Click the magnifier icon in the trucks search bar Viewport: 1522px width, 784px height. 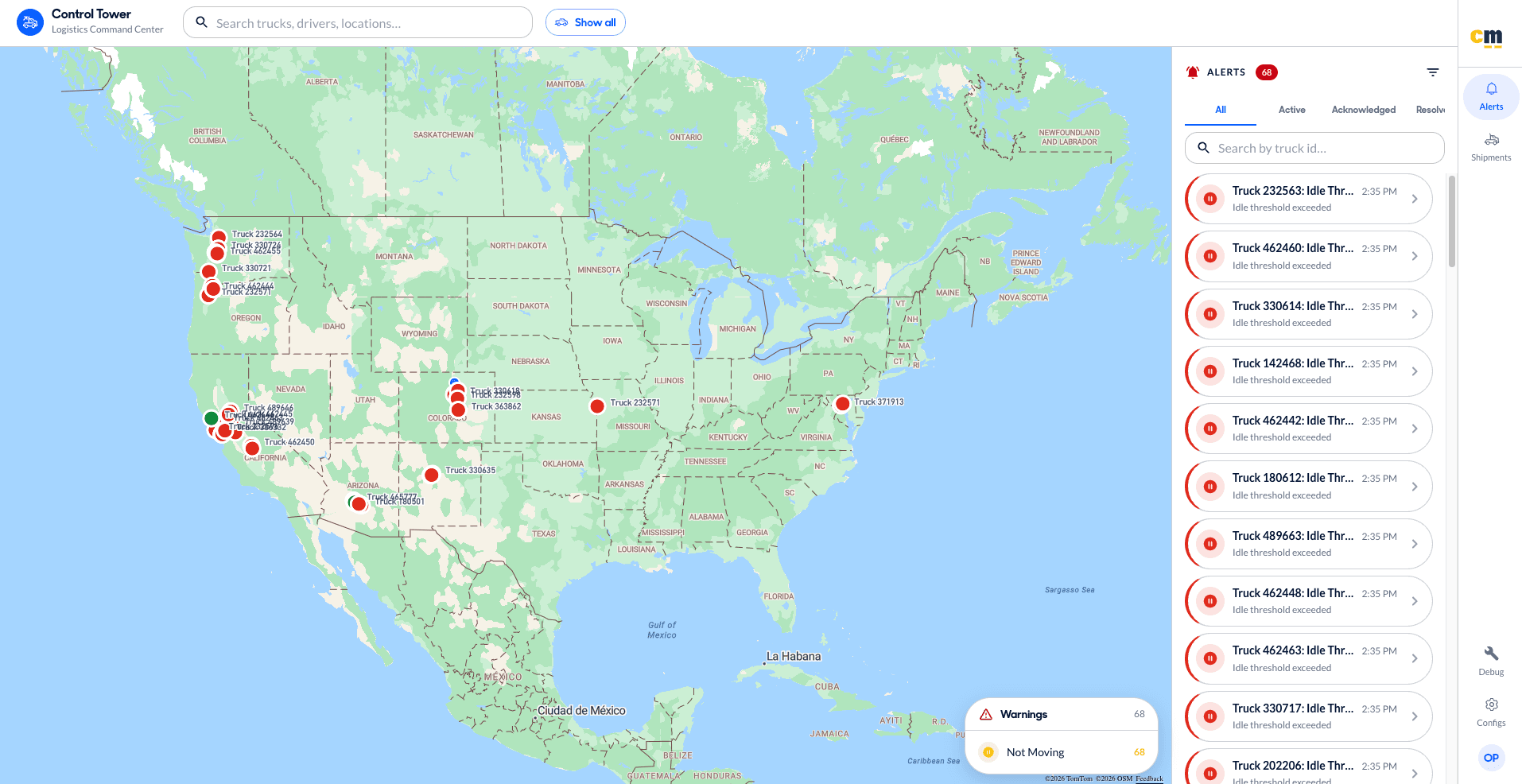(x=202, y=22)
